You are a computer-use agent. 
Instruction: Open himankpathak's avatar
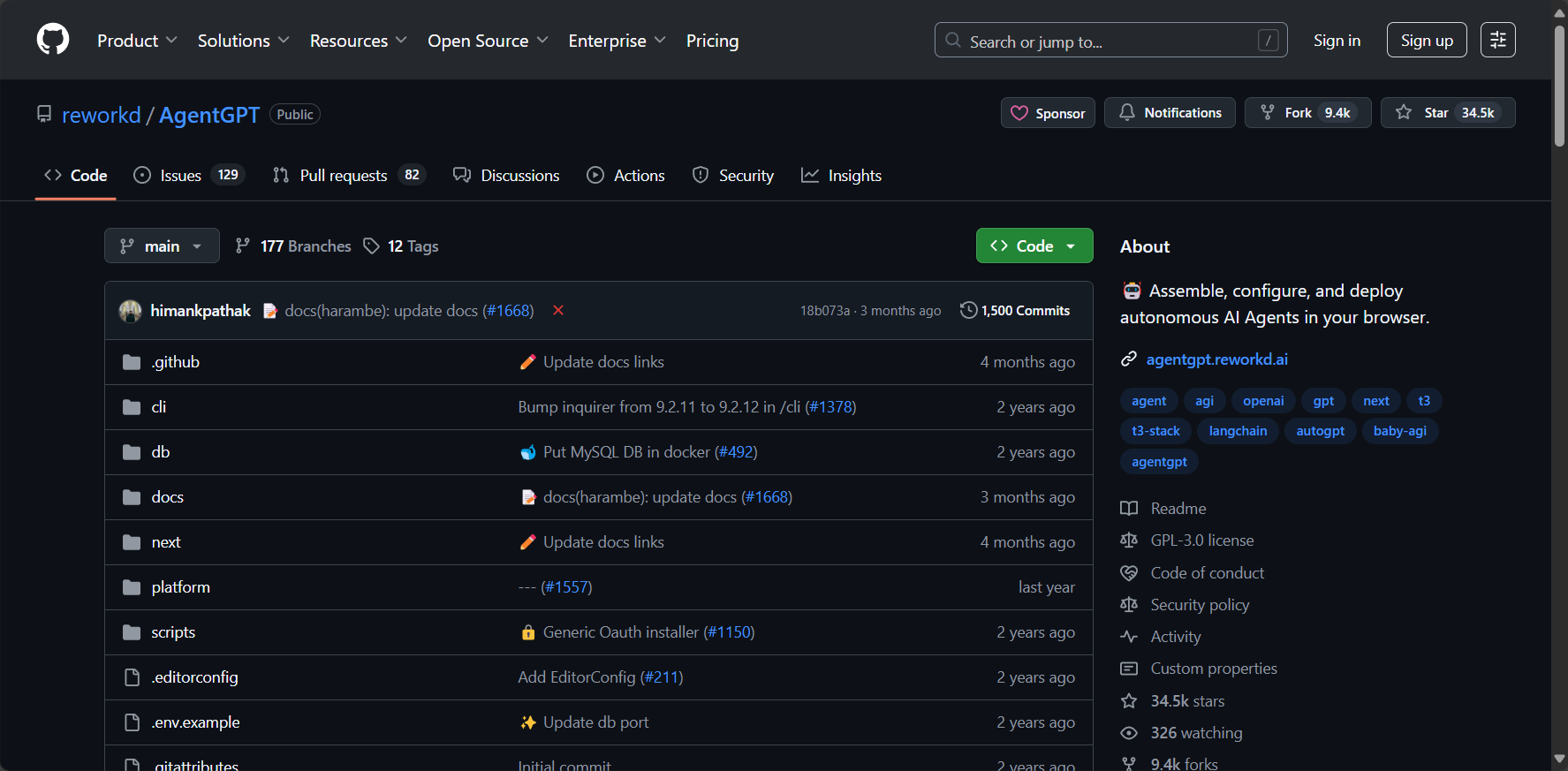click(x=131, y=310)
